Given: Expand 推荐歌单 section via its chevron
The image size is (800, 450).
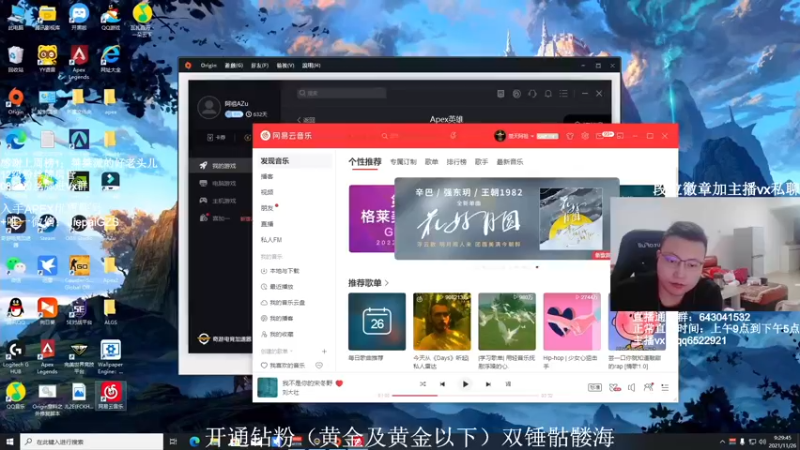Looking at the screenshot, I should (387, 283).
